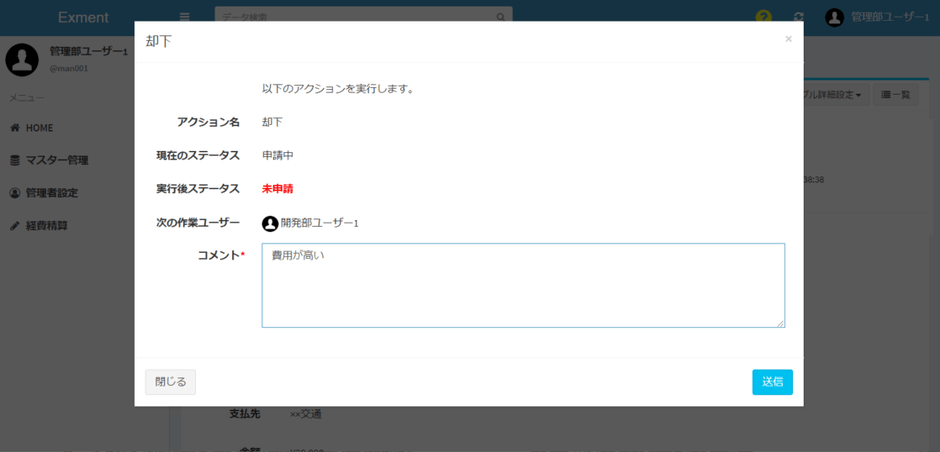Viewport: 940px width, 452px height.
Task: Click the search magnifier icon
Action: (x=501, y=17)
